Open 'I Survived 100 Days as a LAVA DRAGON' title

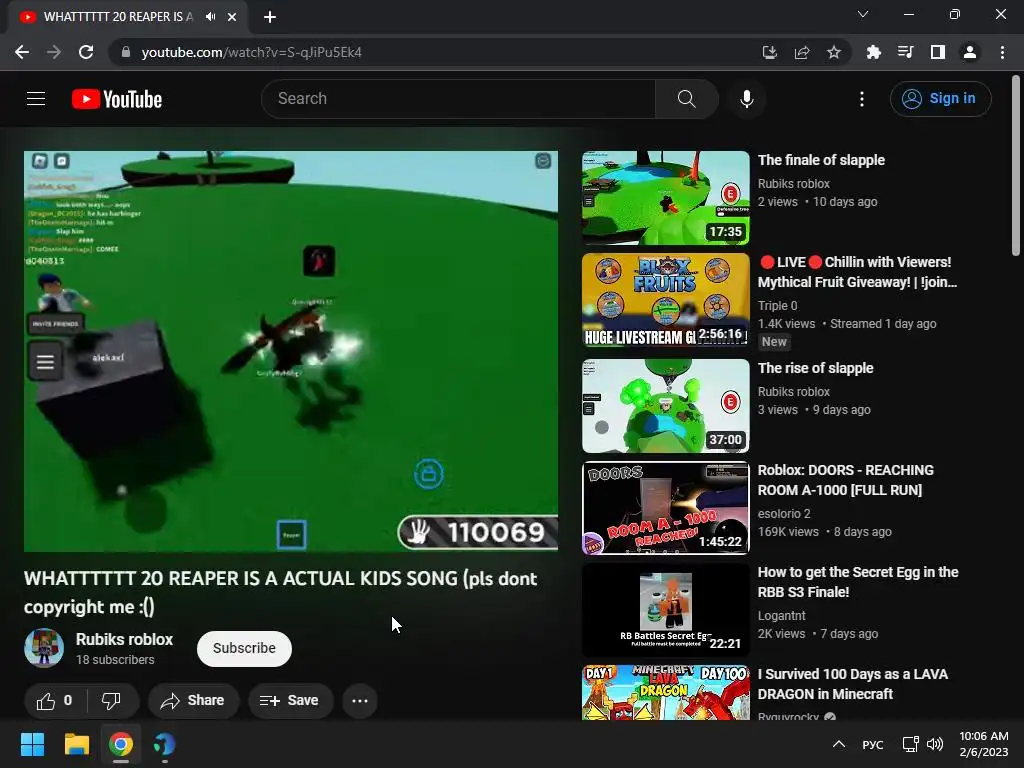click(853, 684)
